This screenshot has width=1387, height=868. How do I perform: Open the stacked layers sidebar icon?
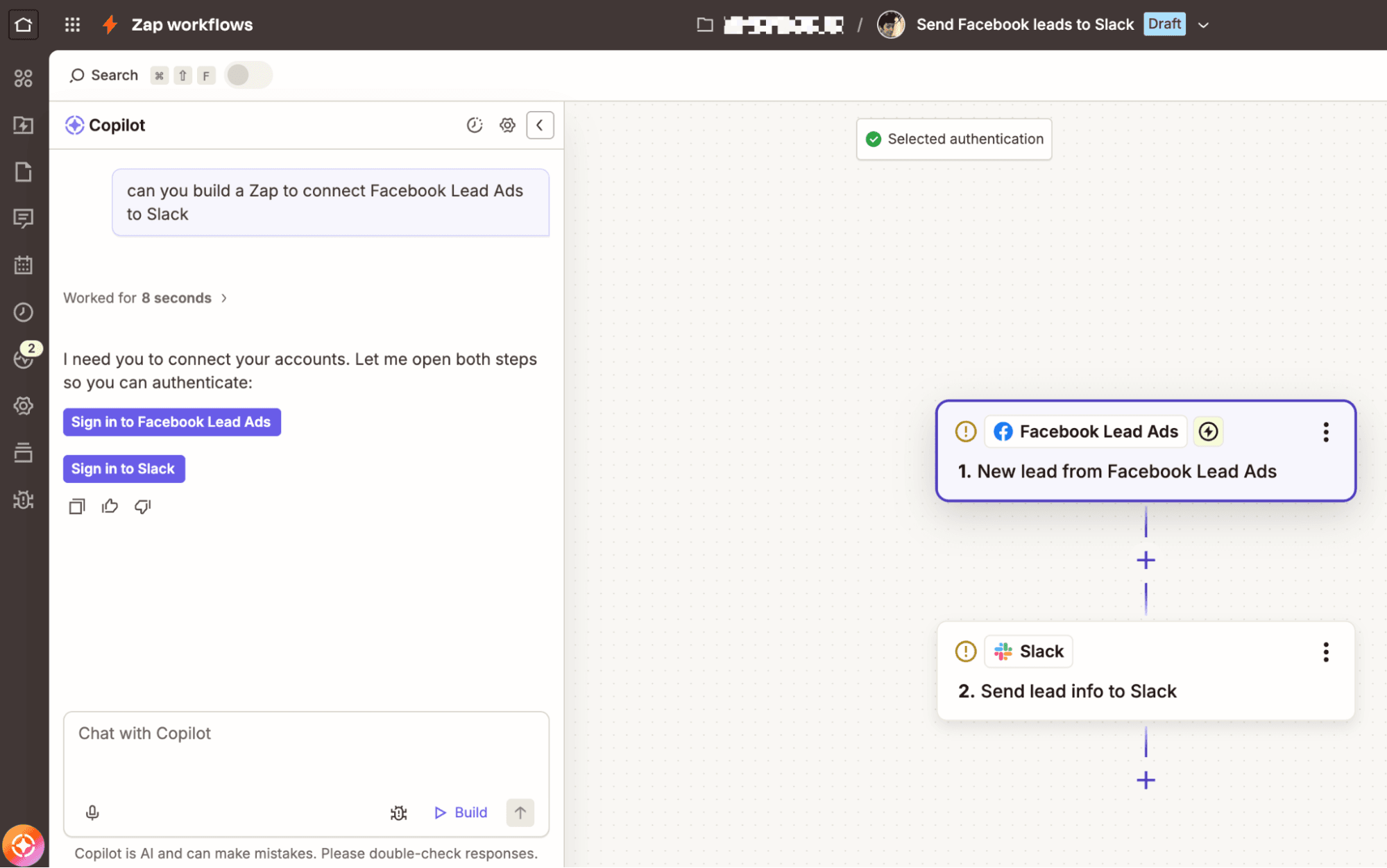[x=24, y=452]
